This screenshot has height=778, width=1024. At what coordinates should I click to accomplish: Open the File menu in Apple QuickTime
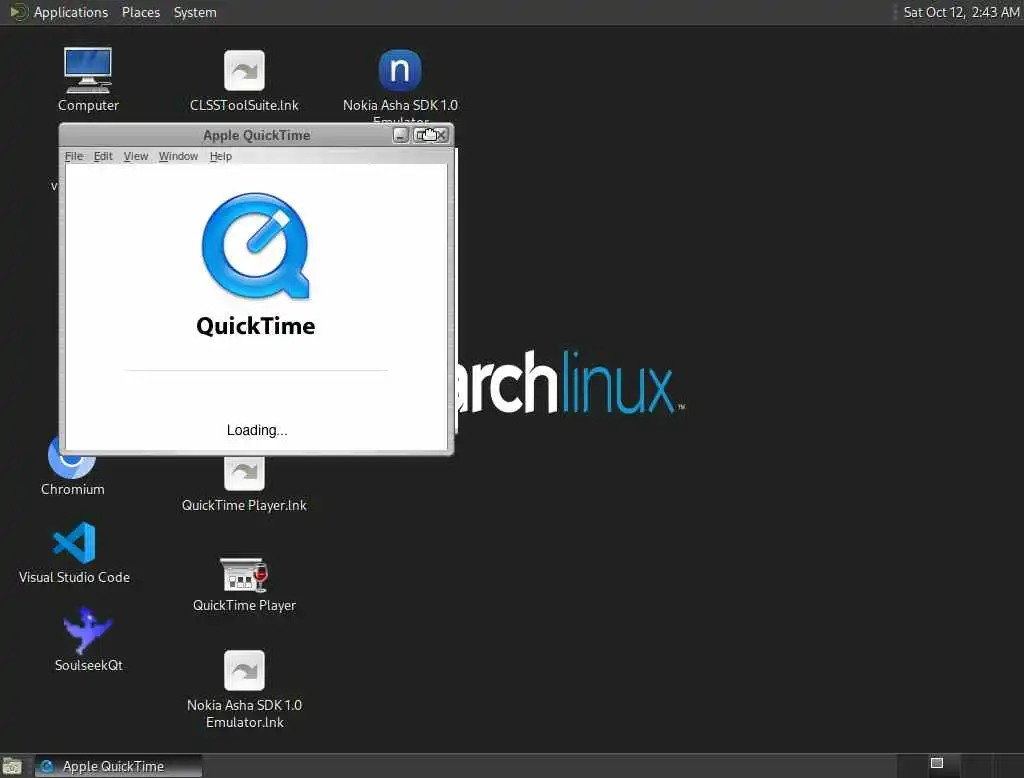[74, 156]
